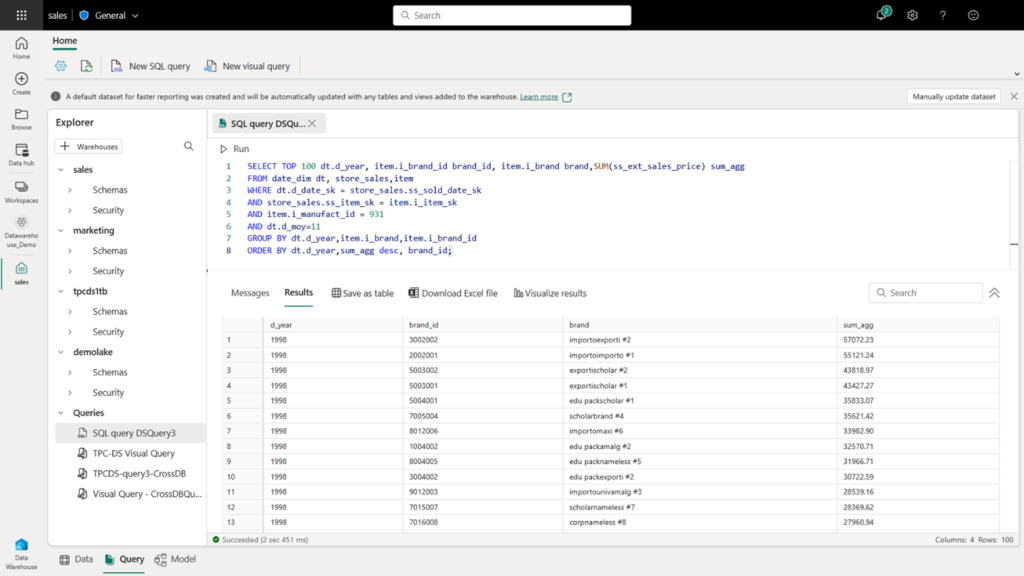This screenshot has width=1024, height=576.
Task: Select the sales warehouse in left navigation
Action: click(x=22, y=273)
